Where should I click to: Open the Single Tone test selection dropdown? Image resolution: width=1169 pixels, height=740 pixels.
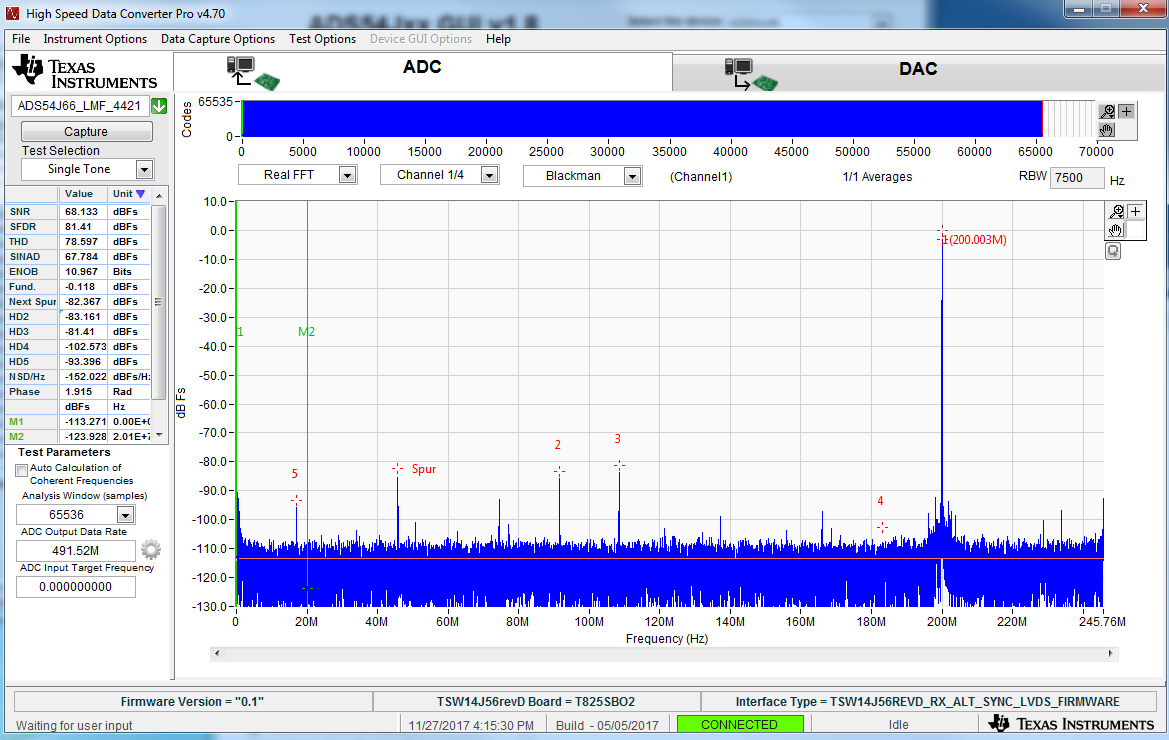pyautogui.click(x=145, y=170)
